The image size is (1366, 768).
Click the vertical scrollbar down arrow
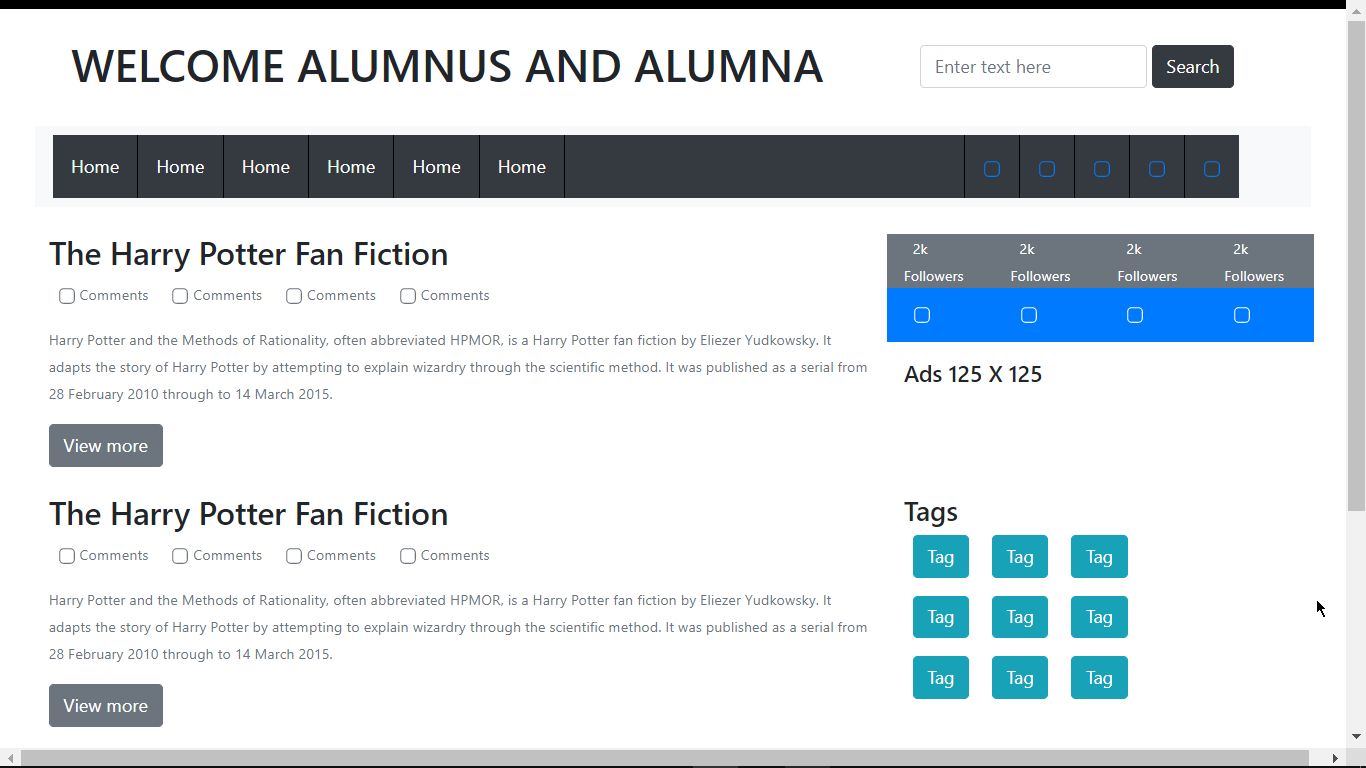[1356, 737]
